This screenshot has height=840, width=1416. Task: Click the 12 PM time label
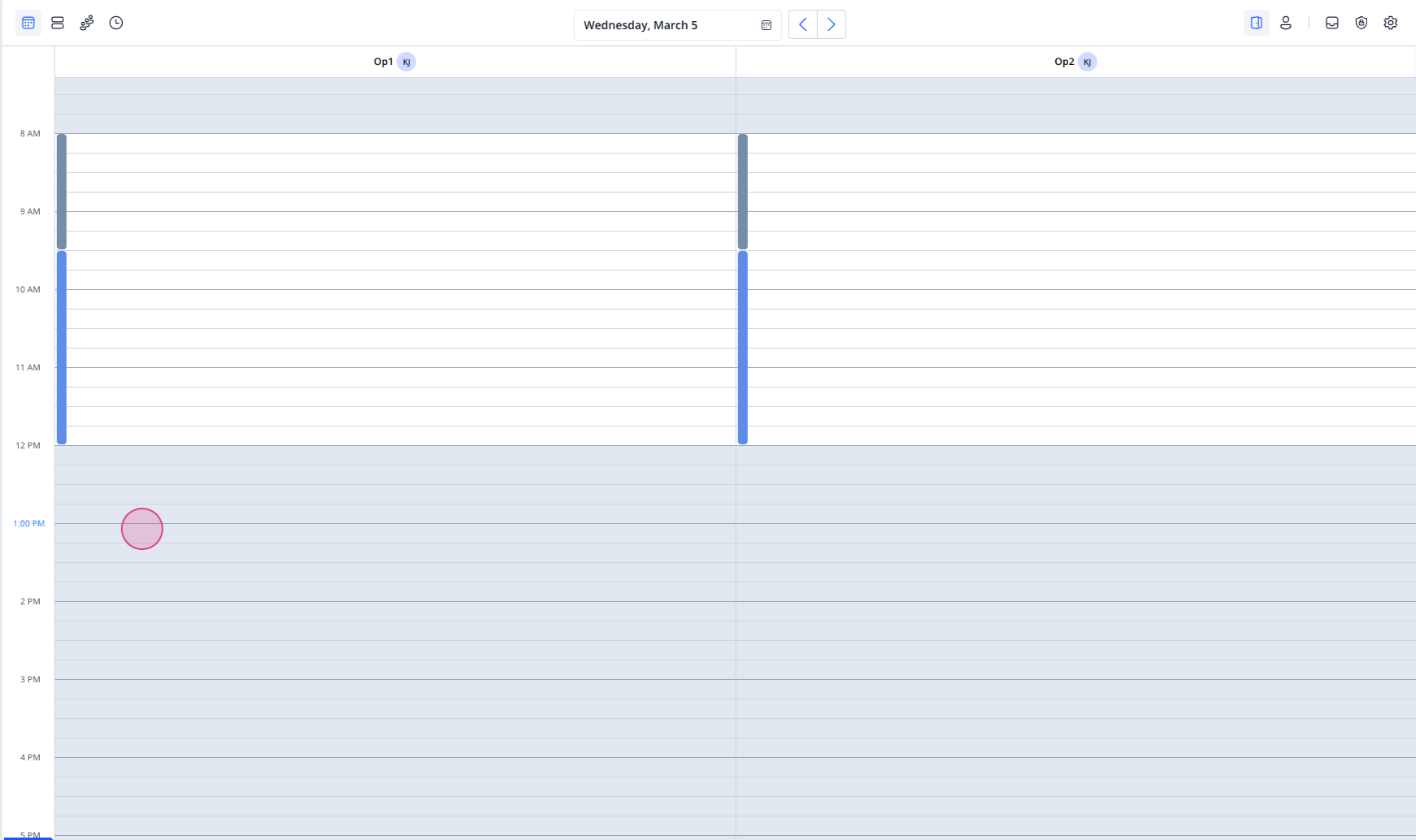28,445
